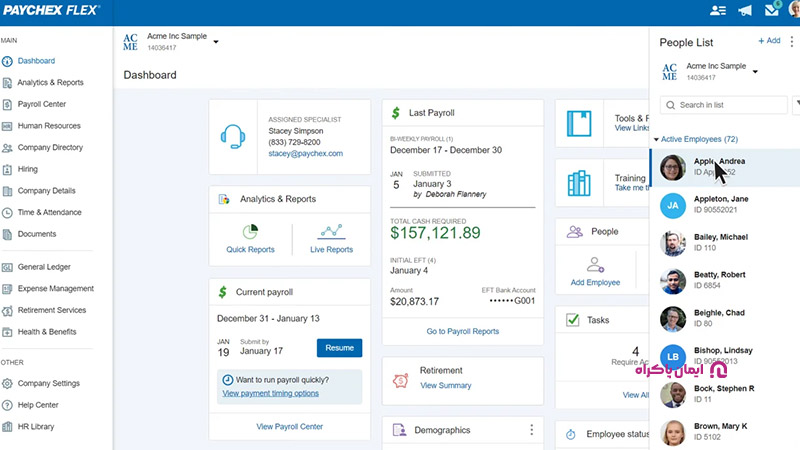Select employee Brown, Mary K
This screenshot has height=450, width=800.
point(725,432)
